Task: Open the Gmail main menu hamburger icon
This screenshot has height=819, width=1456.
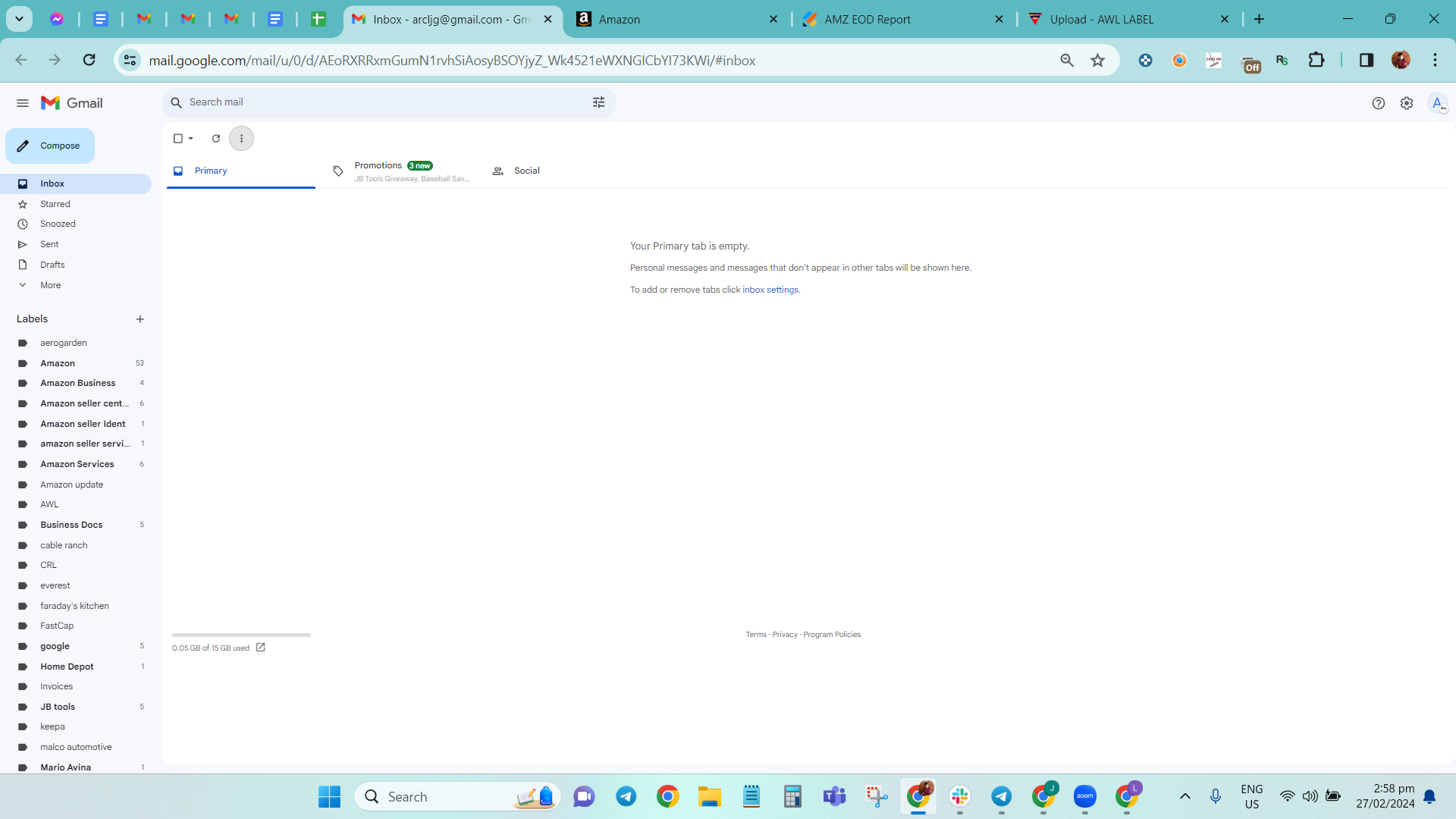Action: click(23, 103)
